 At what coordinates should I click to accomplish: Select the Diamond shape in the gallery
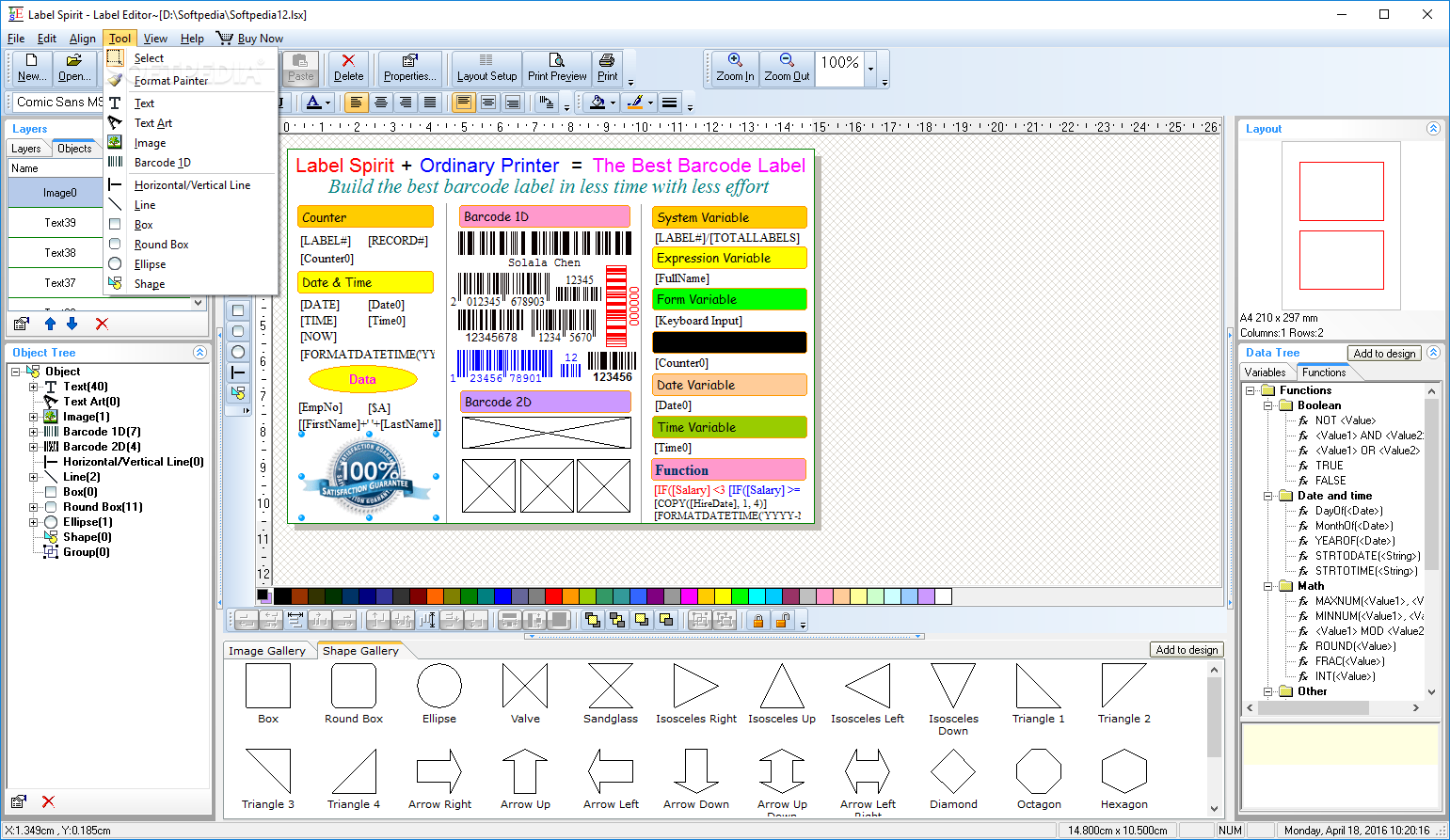click(953, 778)
